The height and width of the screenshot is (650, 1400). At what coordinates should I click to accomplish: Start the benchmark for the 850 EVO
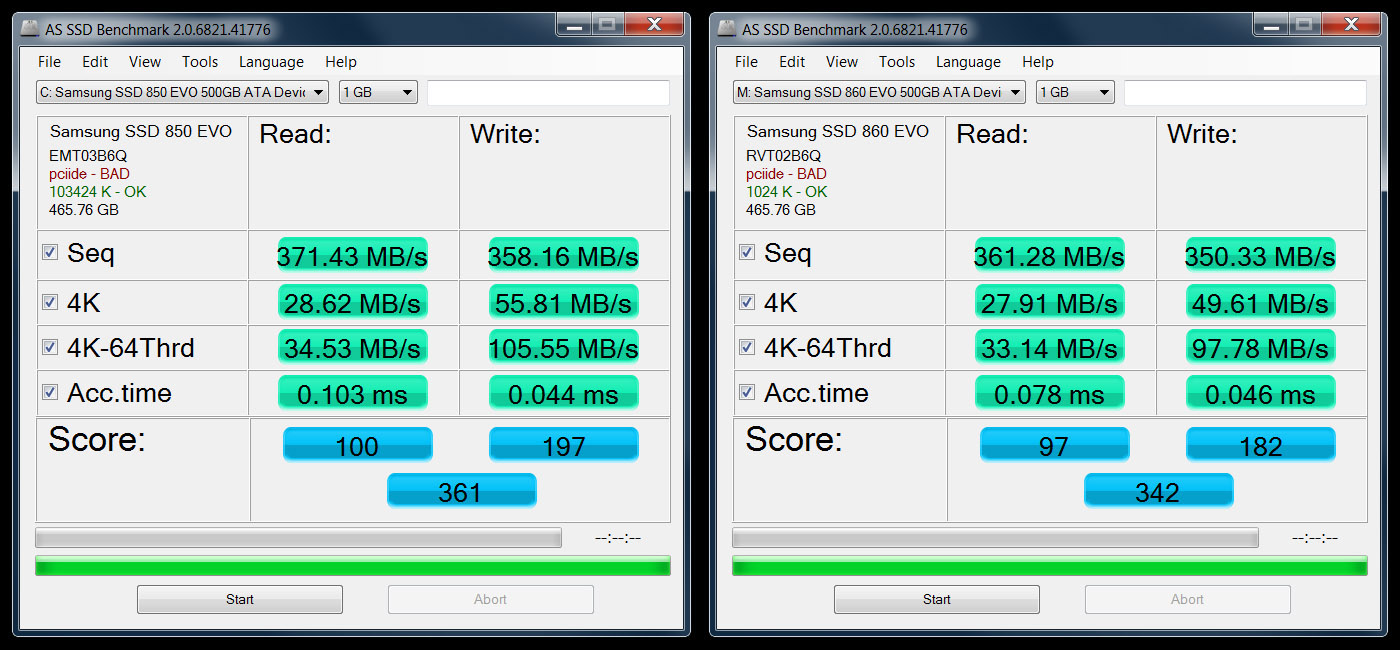click(239, 599)
